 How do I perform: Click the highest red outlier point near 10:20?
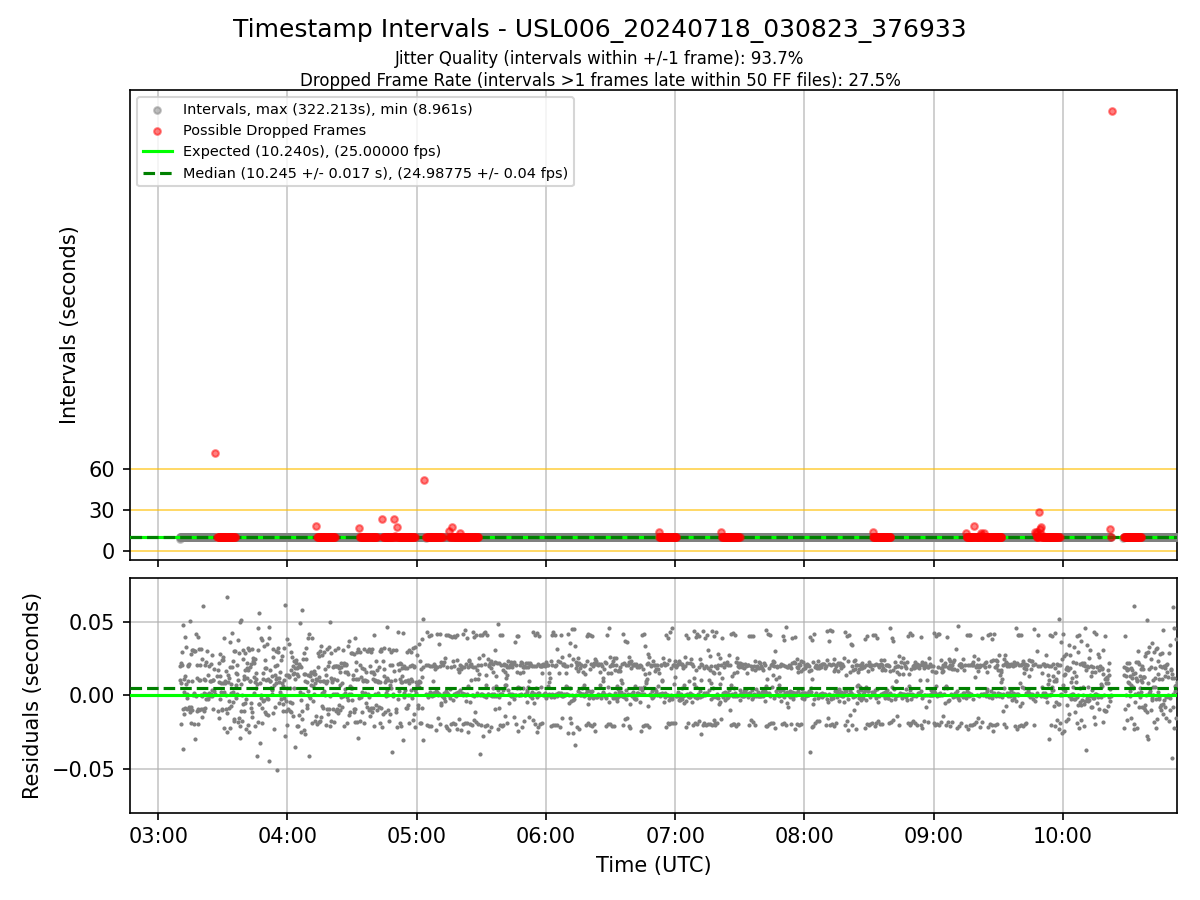1112,111
